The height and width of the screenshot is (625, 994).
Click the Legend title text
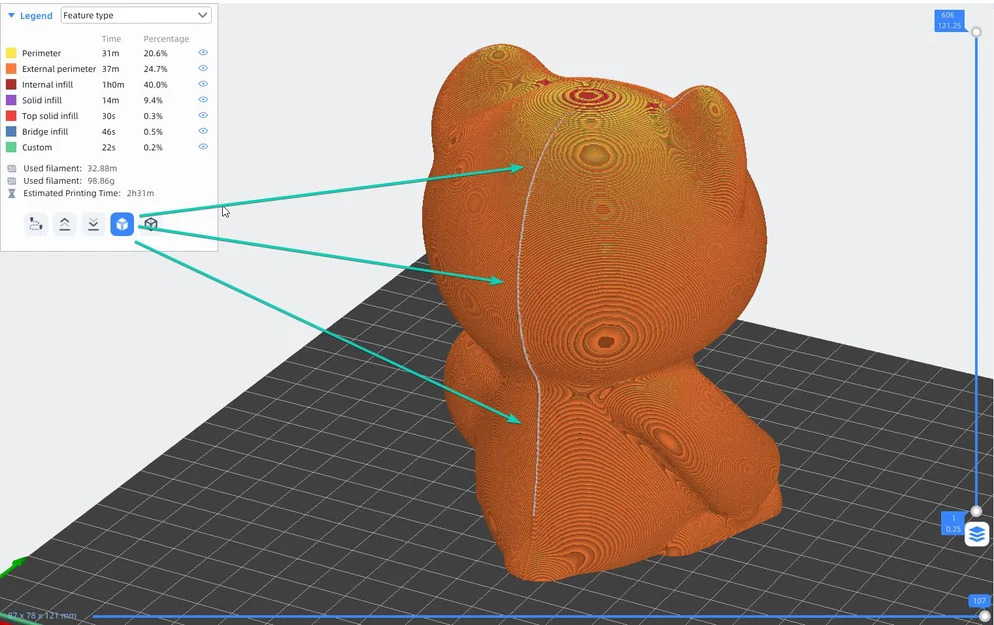36,16
